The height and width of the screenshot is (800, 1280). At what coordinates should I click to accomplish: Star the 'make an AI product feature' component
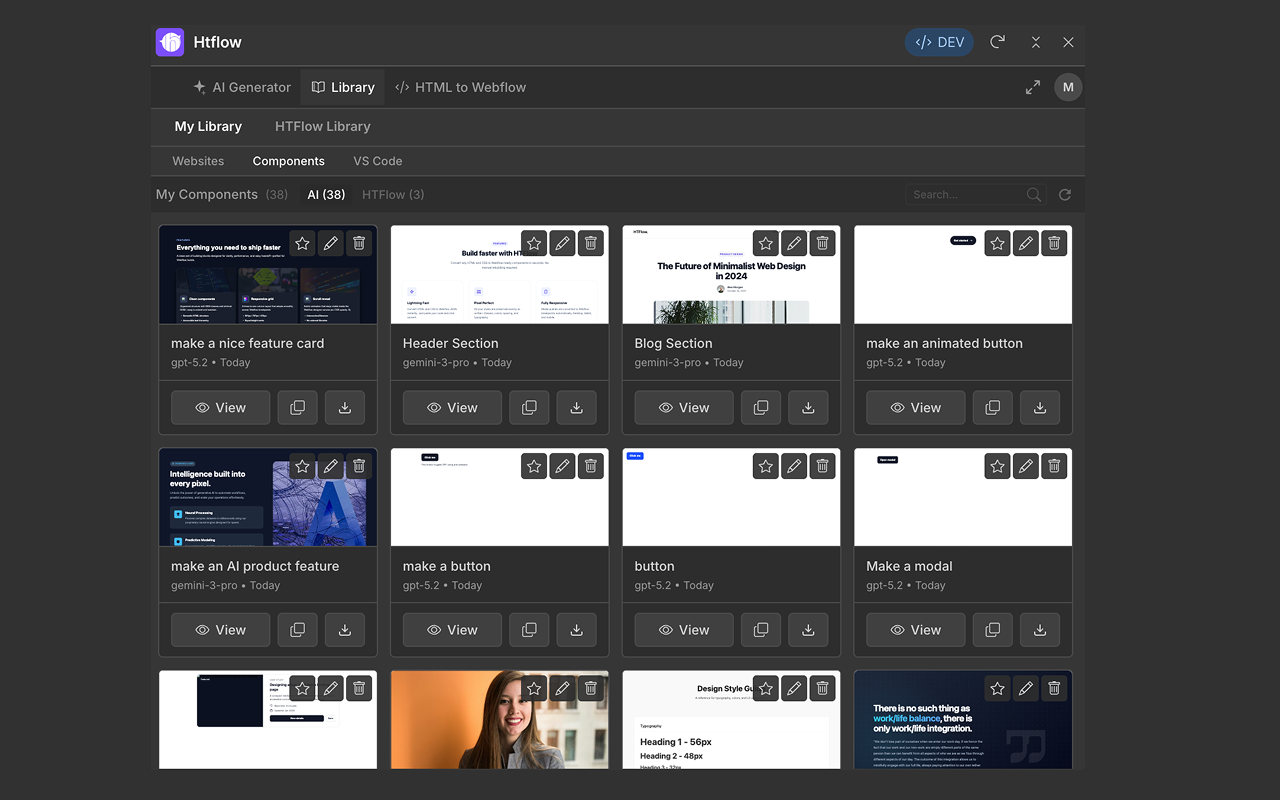(x=302, y=466)
